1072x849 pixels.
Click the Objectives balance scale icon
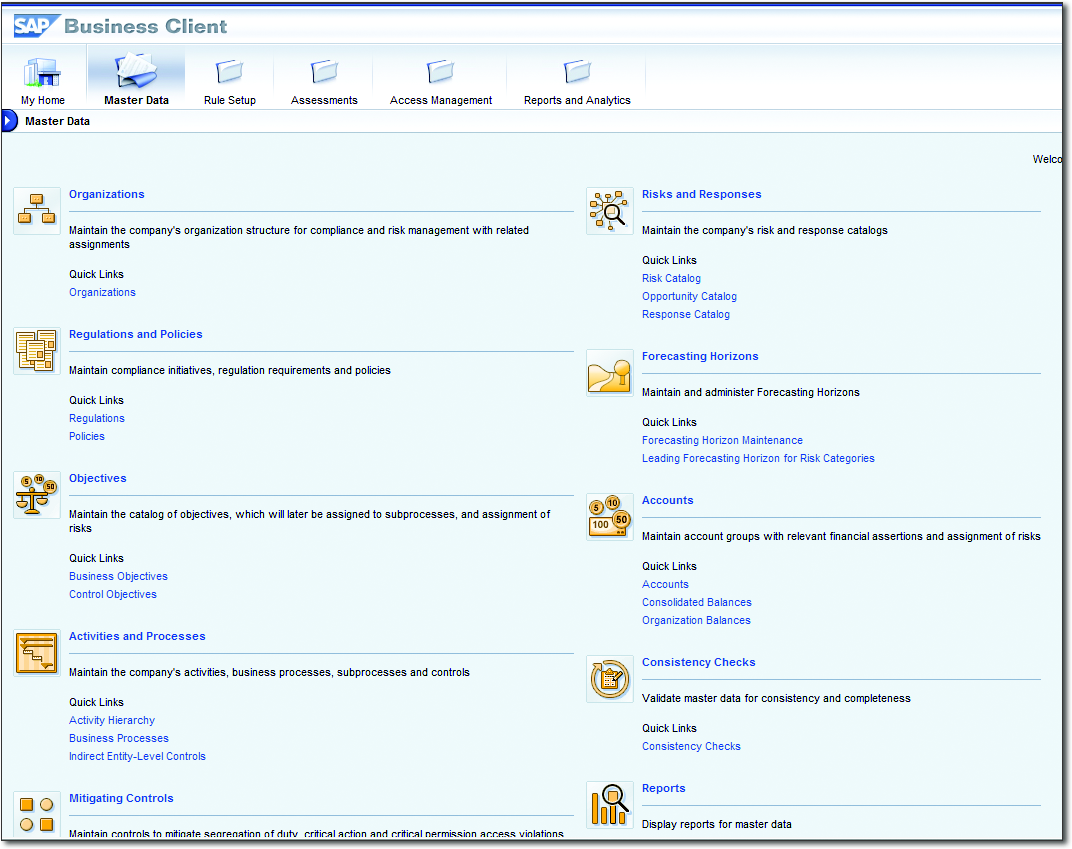[37, 495]
